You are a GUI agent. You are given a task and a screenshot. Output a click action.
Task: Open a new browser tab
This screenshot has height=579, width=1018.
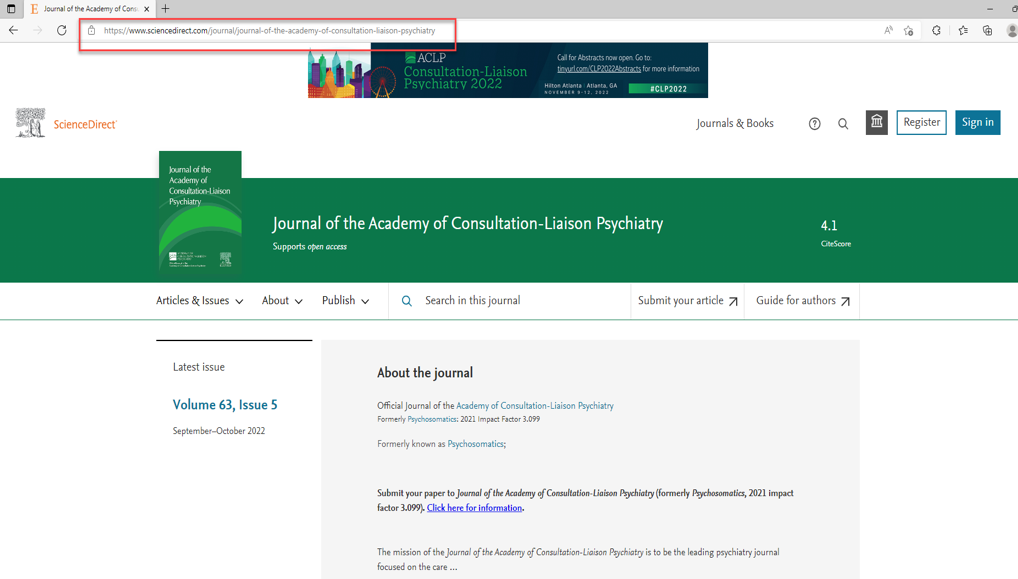[166, 8]
